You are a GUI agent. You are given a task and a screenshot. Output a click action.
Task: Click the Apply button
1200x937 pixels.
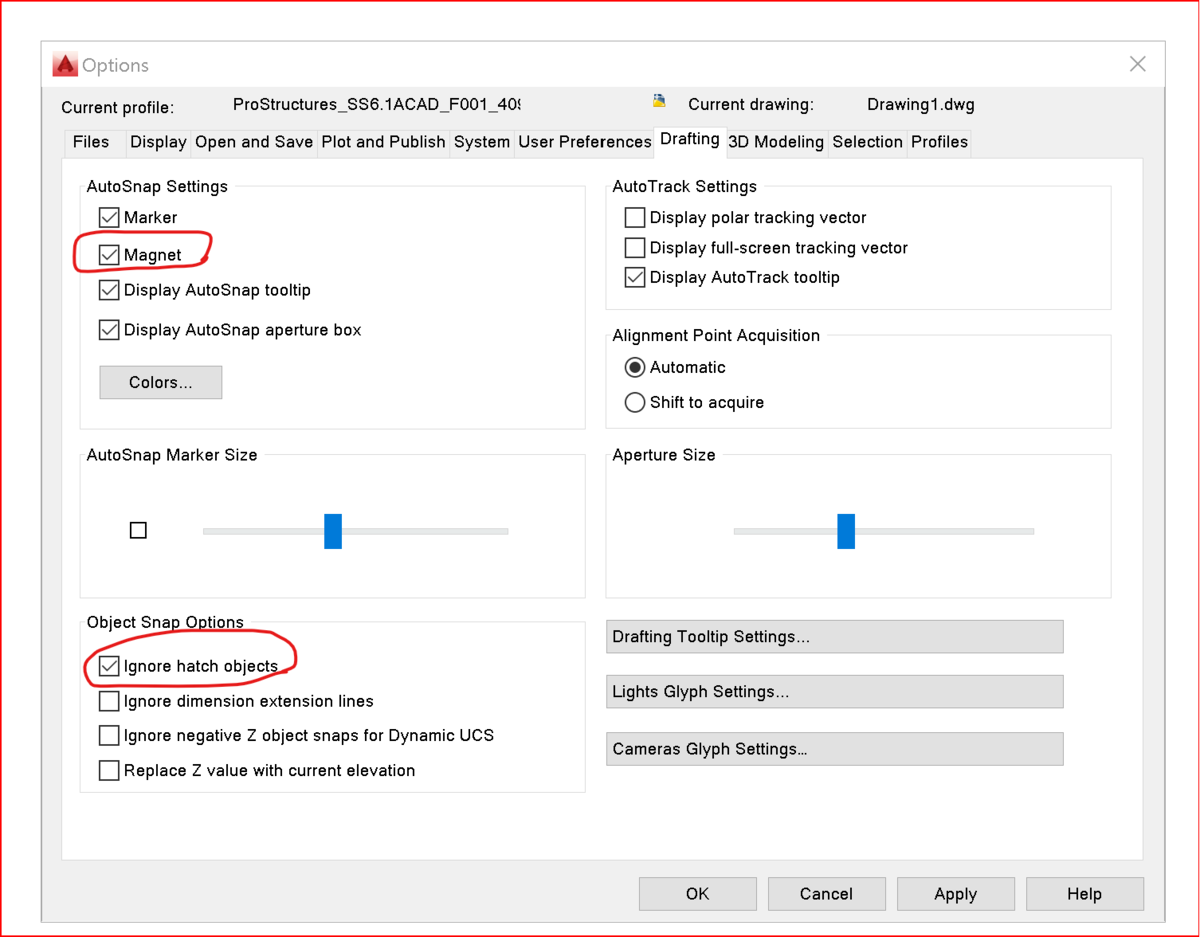[956, 894]
